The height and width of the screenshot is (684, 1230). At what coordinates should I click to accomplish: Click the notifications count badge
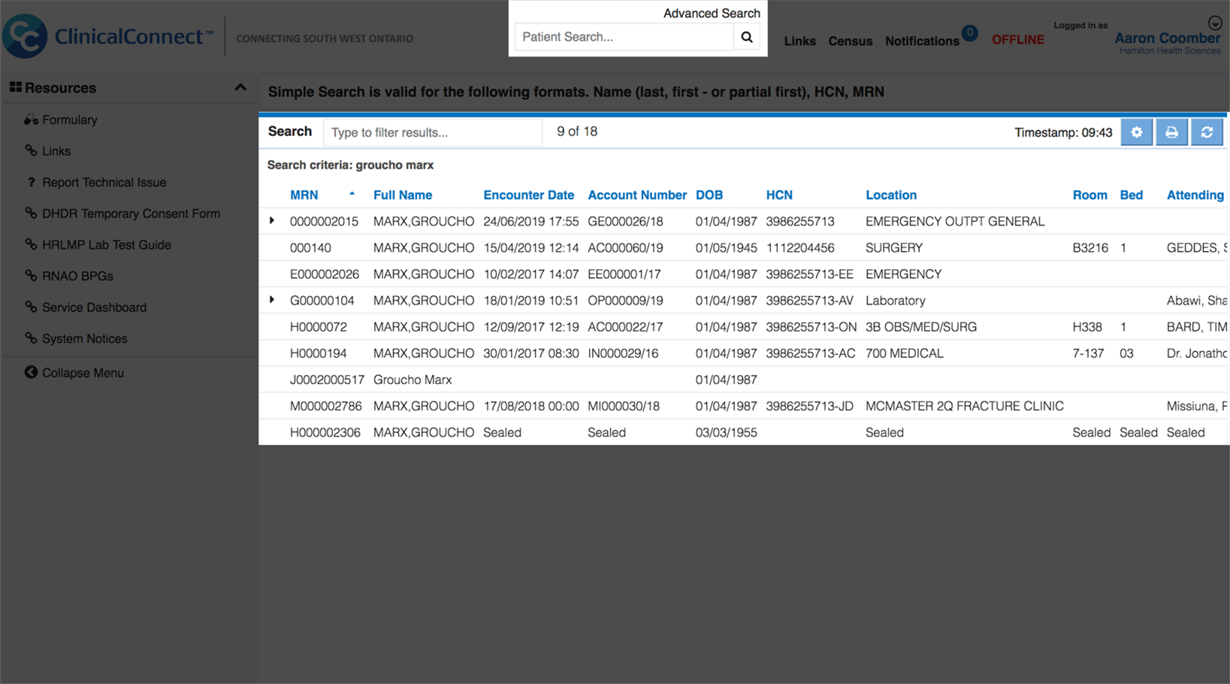[x=969, y=33]
